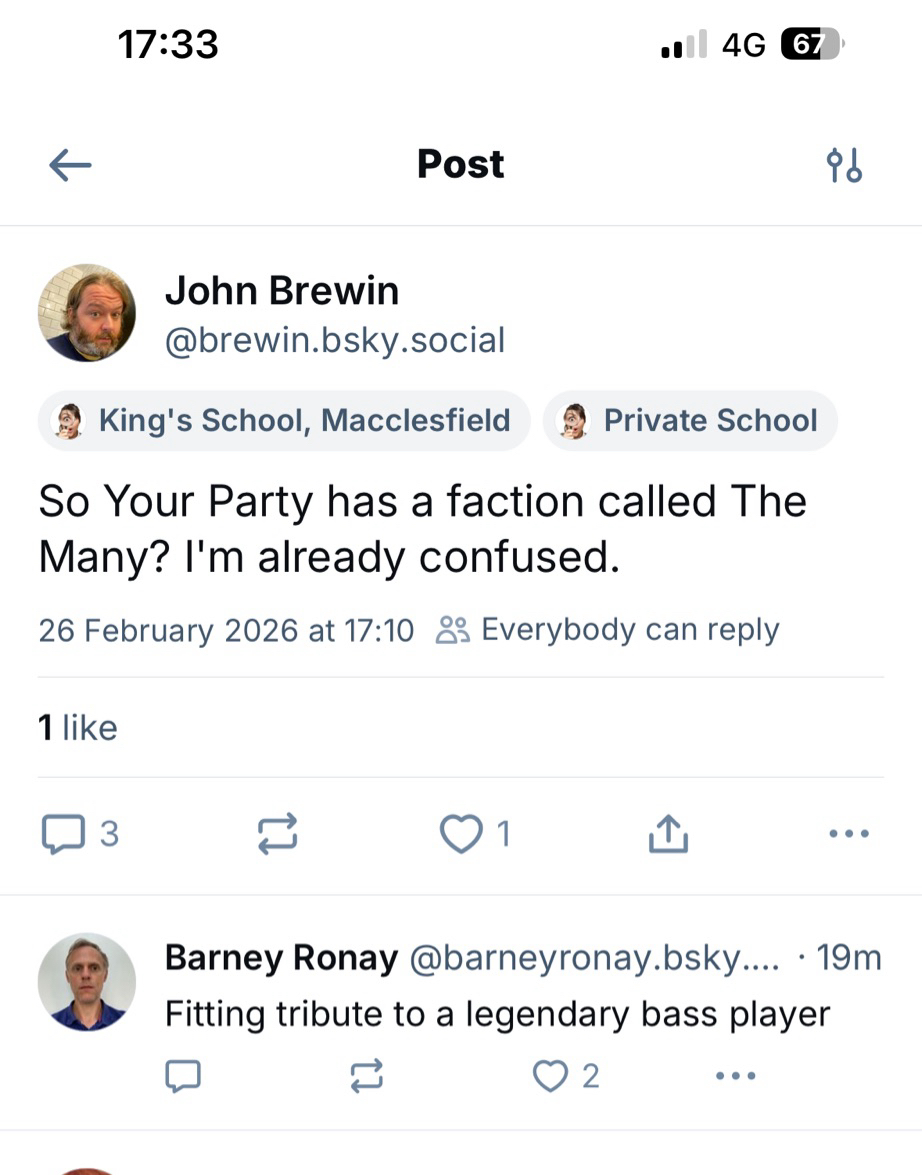Open Barney Ronay's avatar
Viewport: 922px width, 1175px height.
point(87,982)
